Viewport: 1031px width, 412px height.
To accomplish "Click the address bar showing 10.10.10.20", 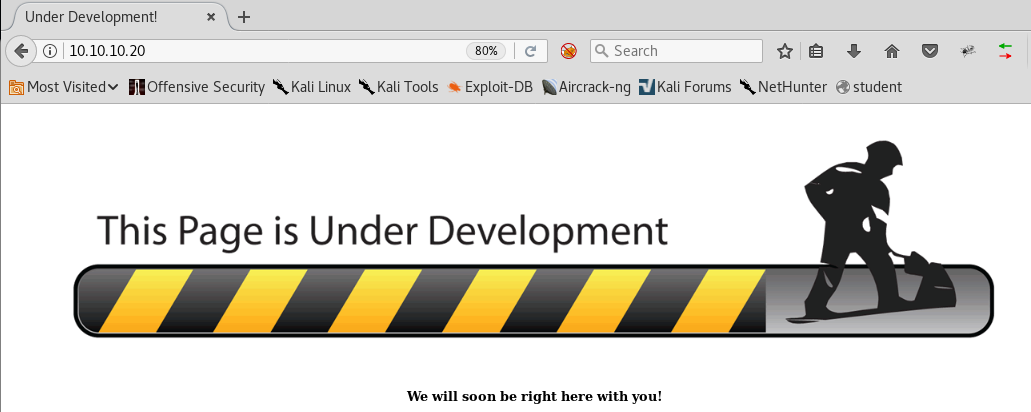I will click(x=260, y=51).
